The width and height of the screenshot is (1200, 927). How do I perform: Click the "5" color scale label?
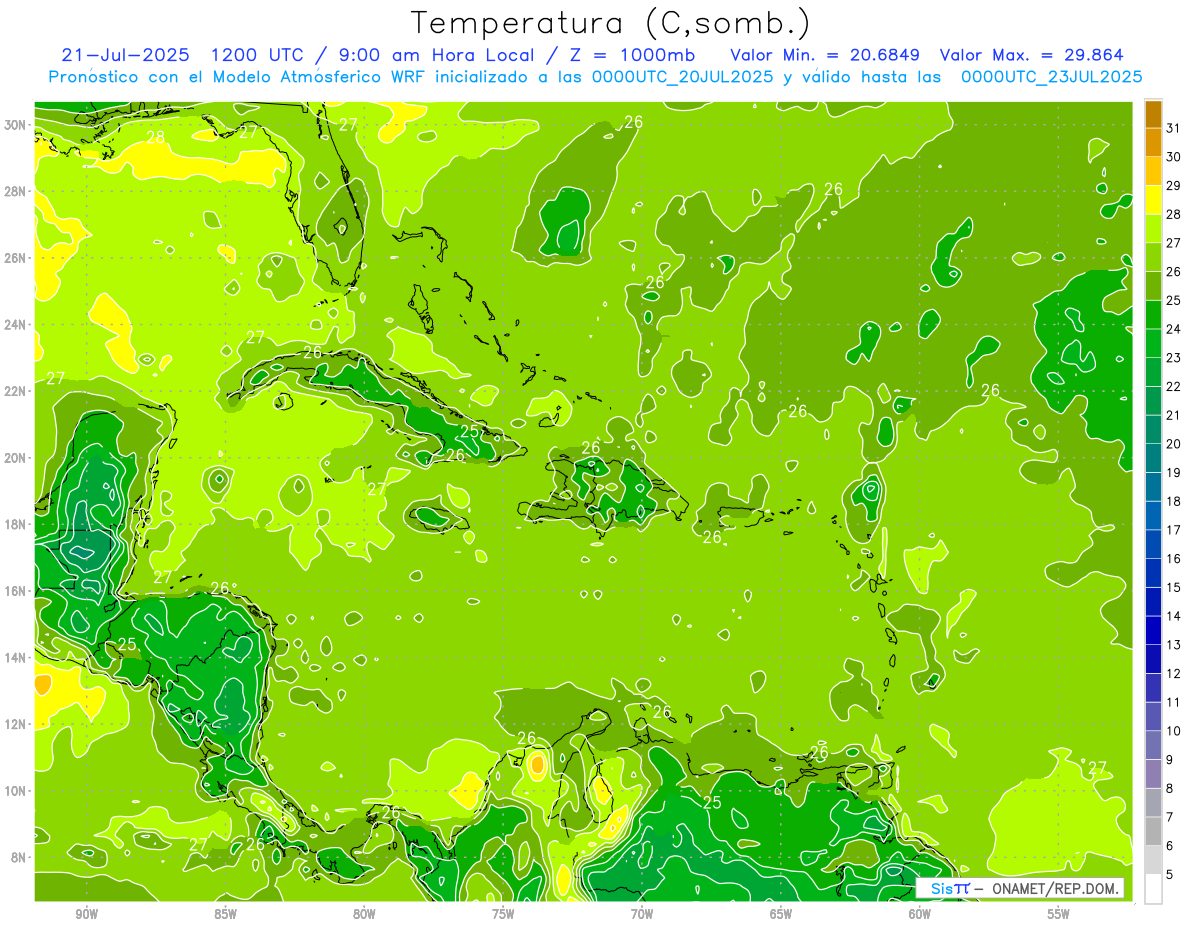(x=1170, y=874)
